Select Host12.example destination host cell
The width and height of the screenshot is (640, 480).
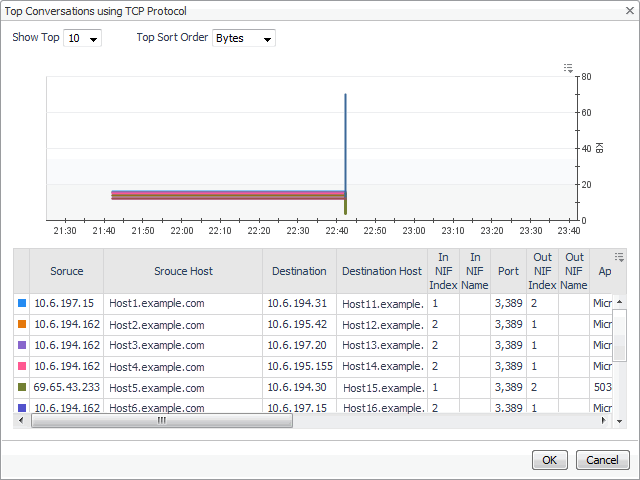tap(382, 325)
